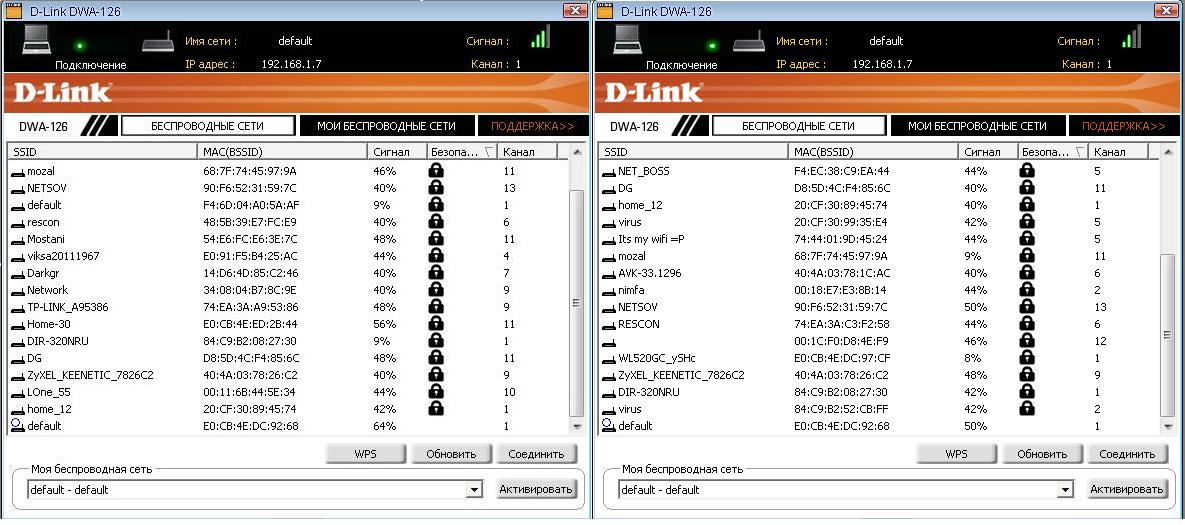1185x525 pixels.
Task: Click lock icon in right window's RESCON row
Action: pyautogui.click(x=1027, y=324)
